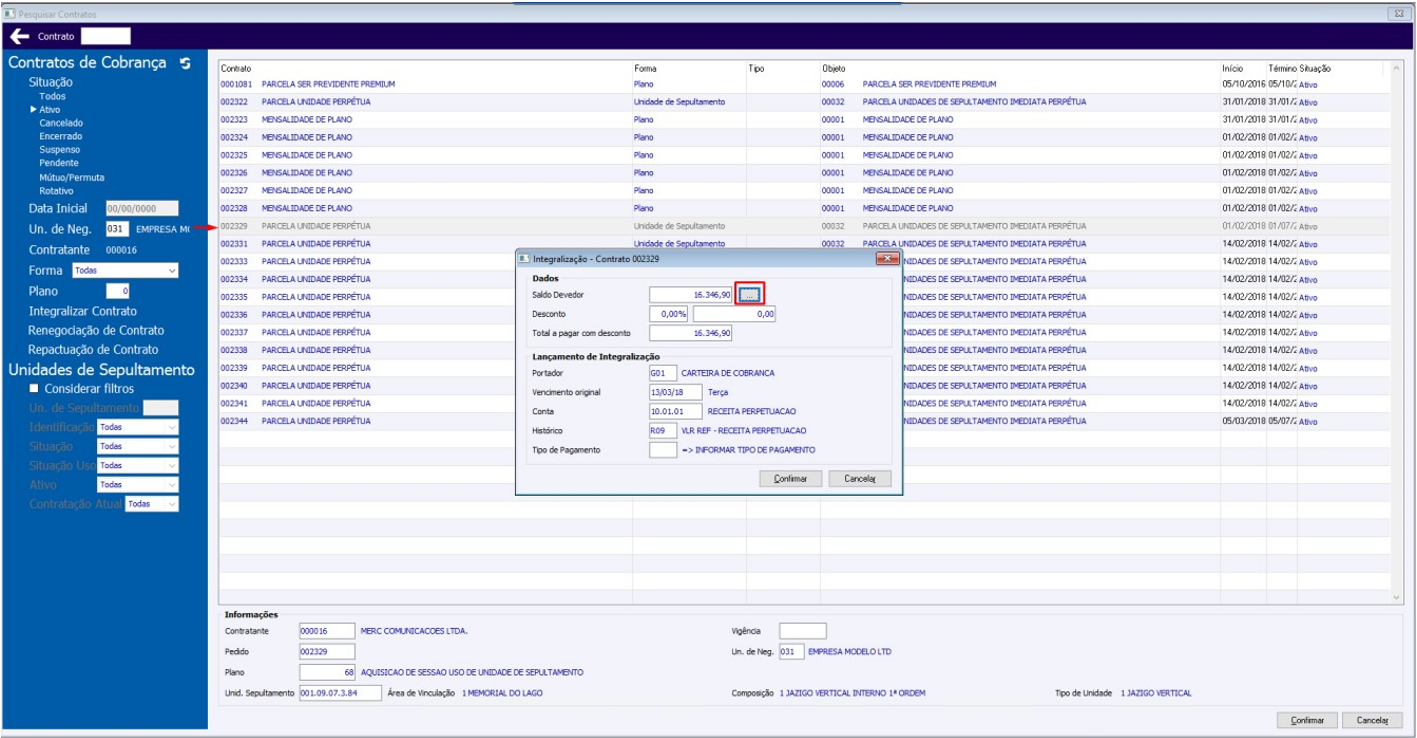This screenshot has width=1417, height=738.
Task: Enable the Considerar filtros checkbox
Action: (x=35, y=389)
